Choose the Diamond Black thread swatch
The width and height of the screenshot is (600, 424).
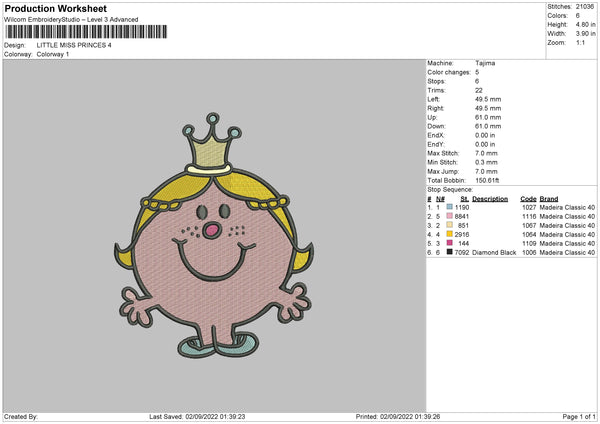(x=450, y=252)
